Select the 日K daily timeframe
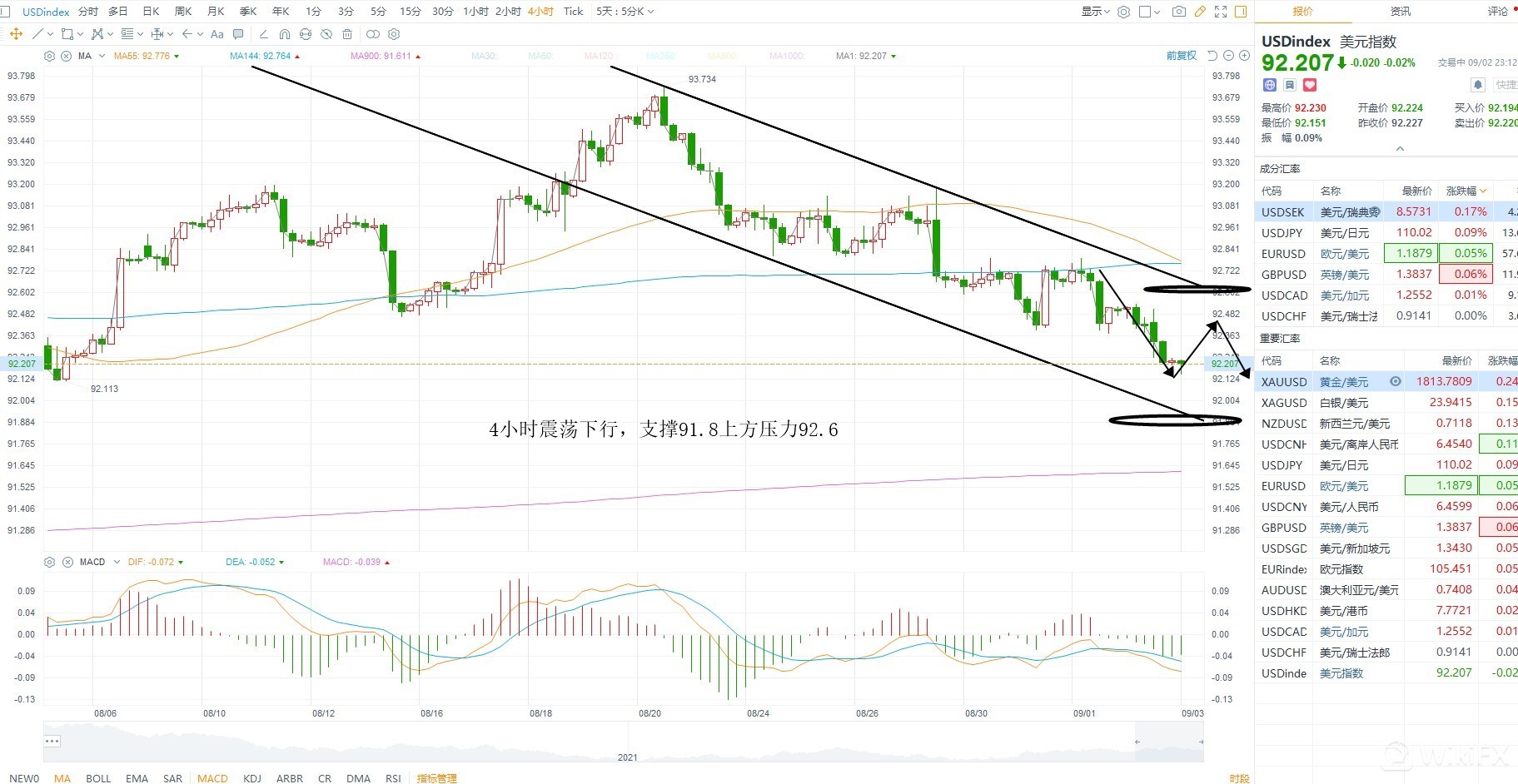Viewport: 1518px width, 784px height. (151, 12)
